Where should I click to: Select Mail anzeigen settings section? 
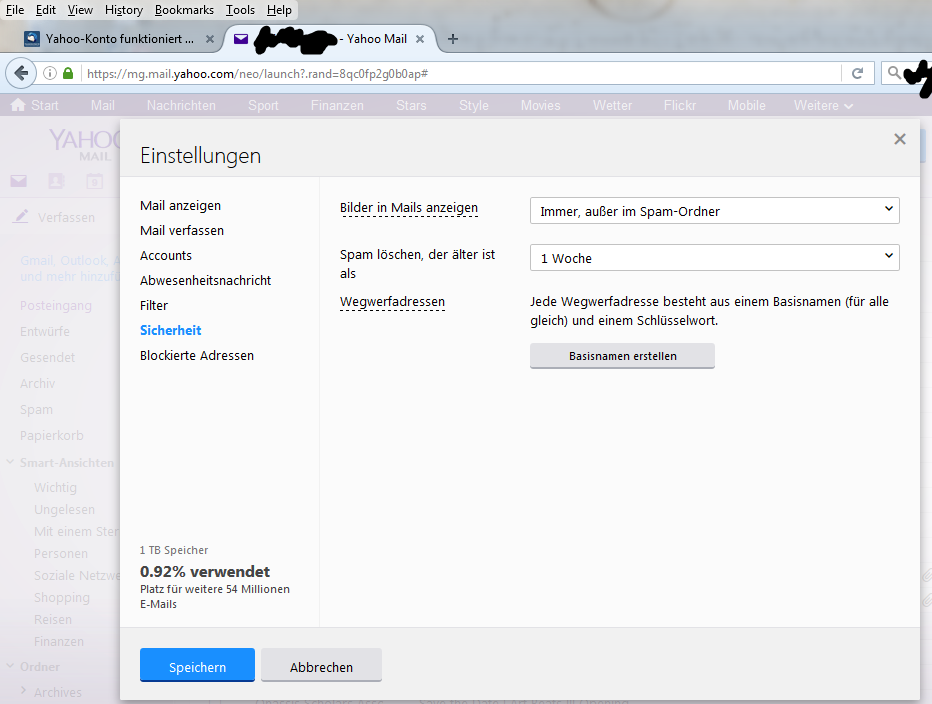(x=180, y=206)
